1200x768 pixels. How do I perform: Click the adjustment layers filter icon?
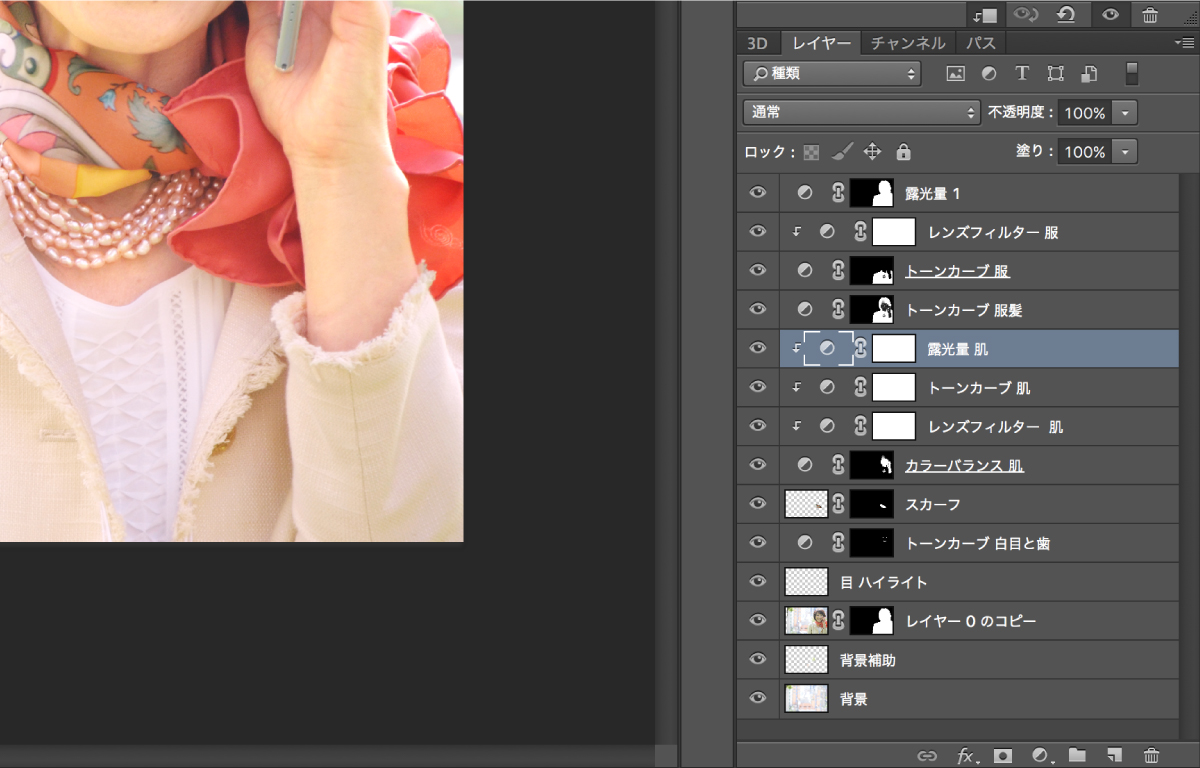coord(989,73)
